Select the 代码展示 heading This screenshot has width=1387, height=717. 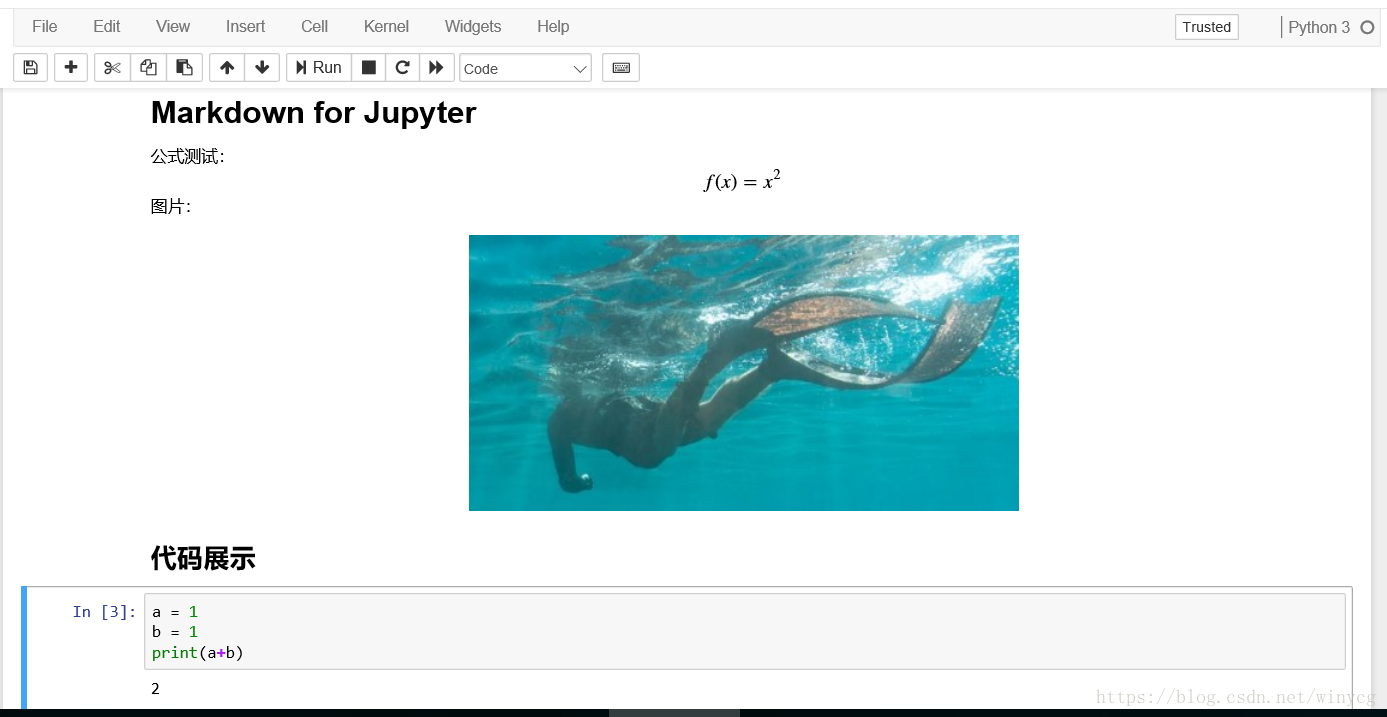(x=203, y=558)
